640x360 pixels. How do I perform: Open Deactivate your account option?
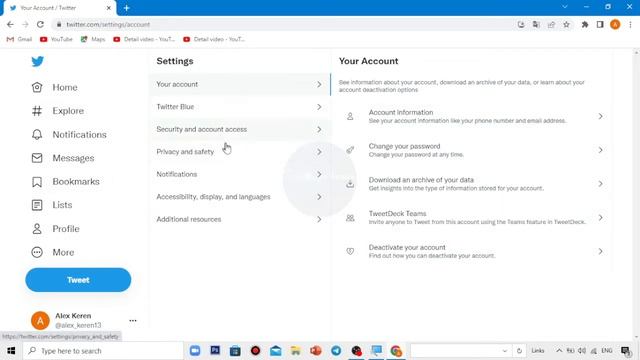tap(473, 251)
